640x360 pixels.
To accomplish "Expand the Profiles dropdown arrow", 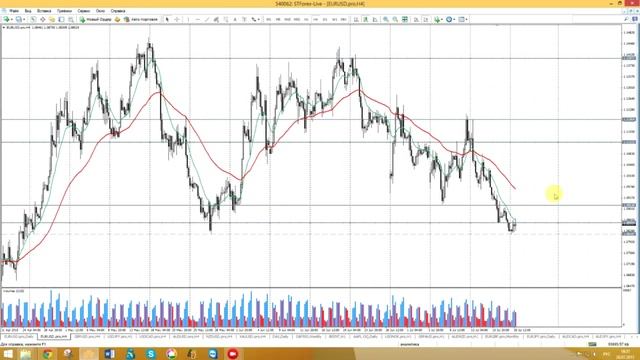I will [24, 19].
